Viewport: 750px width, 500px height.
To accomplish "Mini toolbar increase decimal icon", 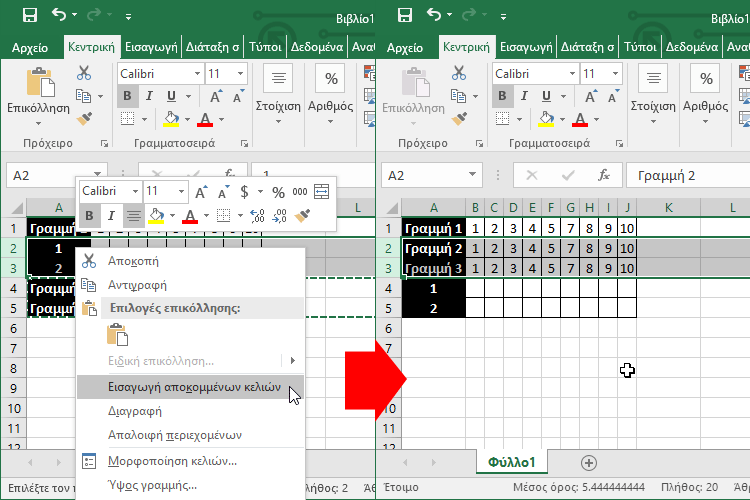I will pos(257,216).
